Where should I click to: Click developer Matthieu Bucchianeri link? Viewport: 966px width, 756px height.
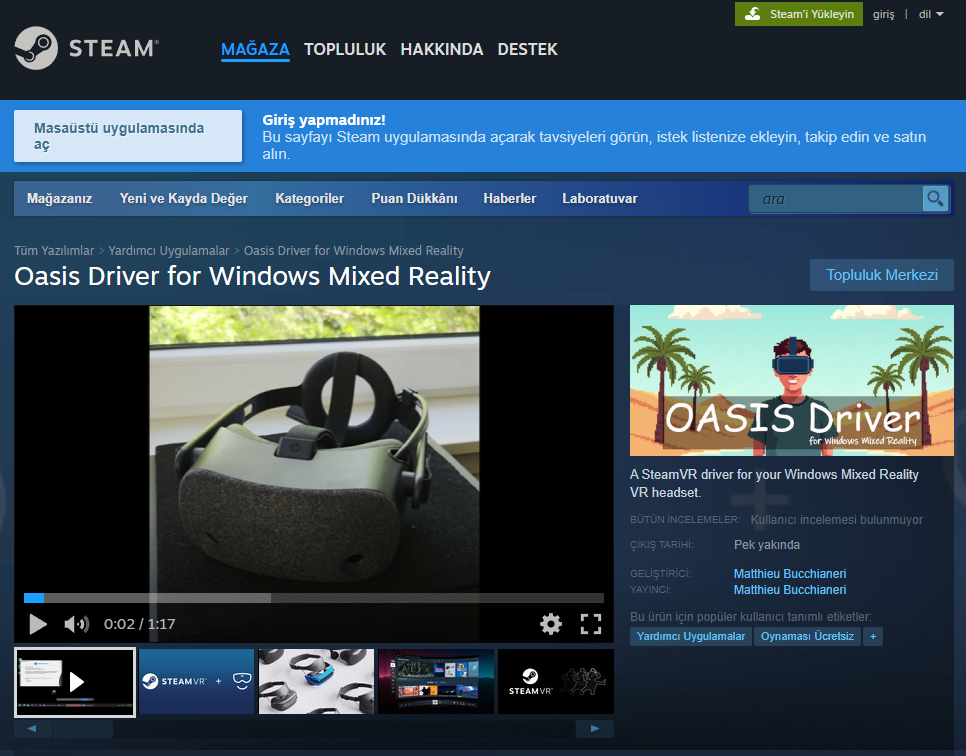point(790,574)
